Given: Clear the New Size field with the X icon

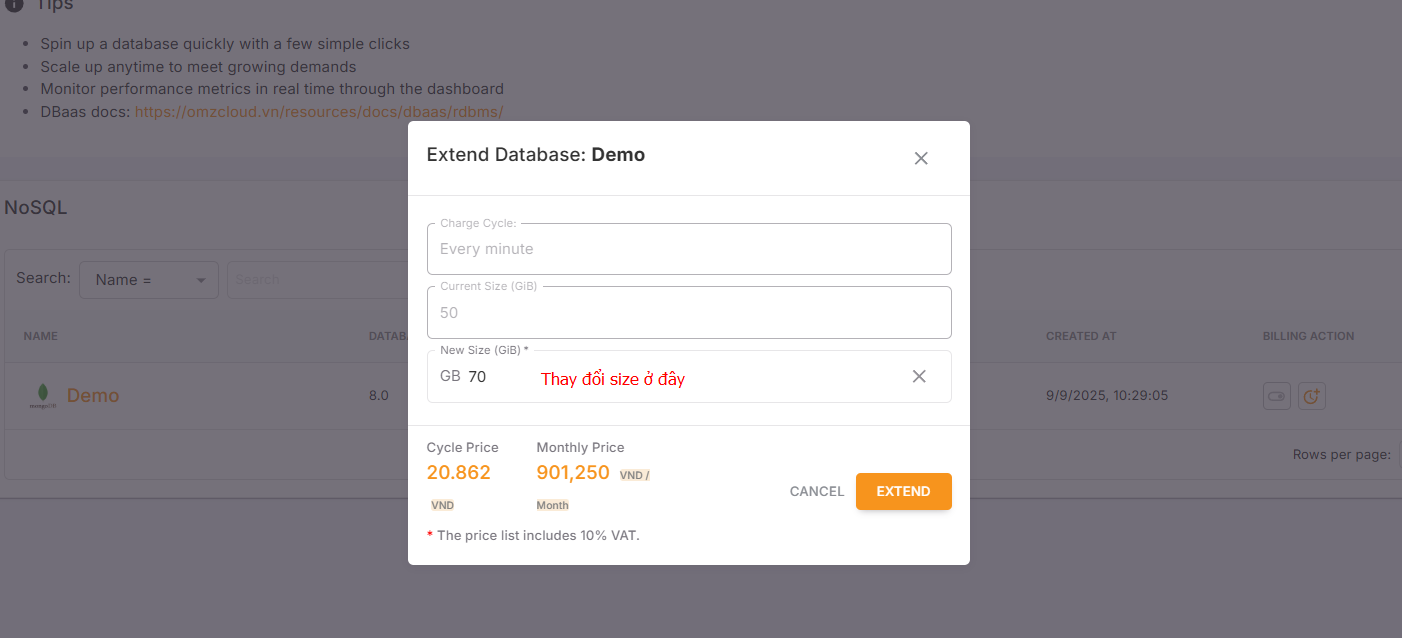Looking at the screenshot, I should coord(919,376).
